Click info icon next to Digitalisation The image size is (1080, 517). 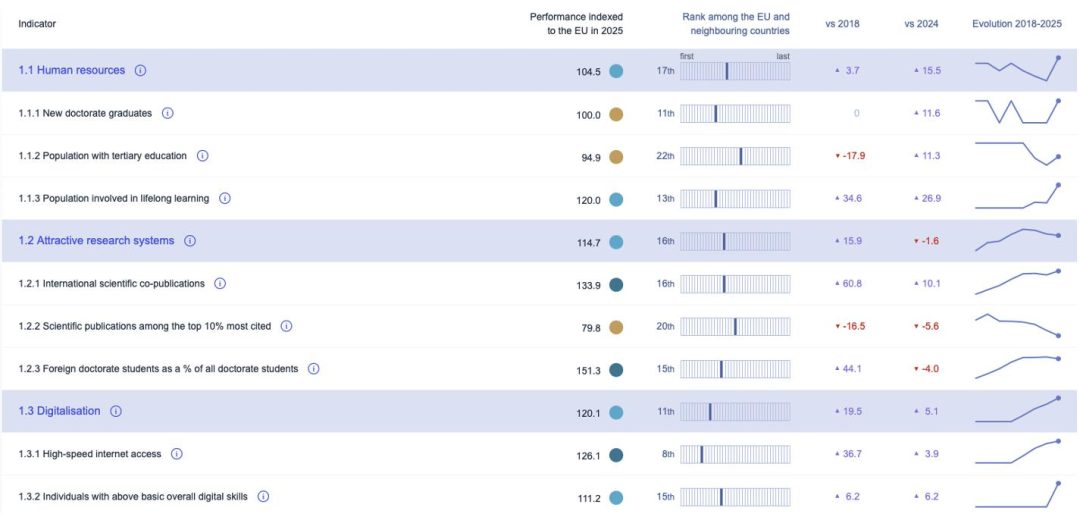(x=116, y=411)
